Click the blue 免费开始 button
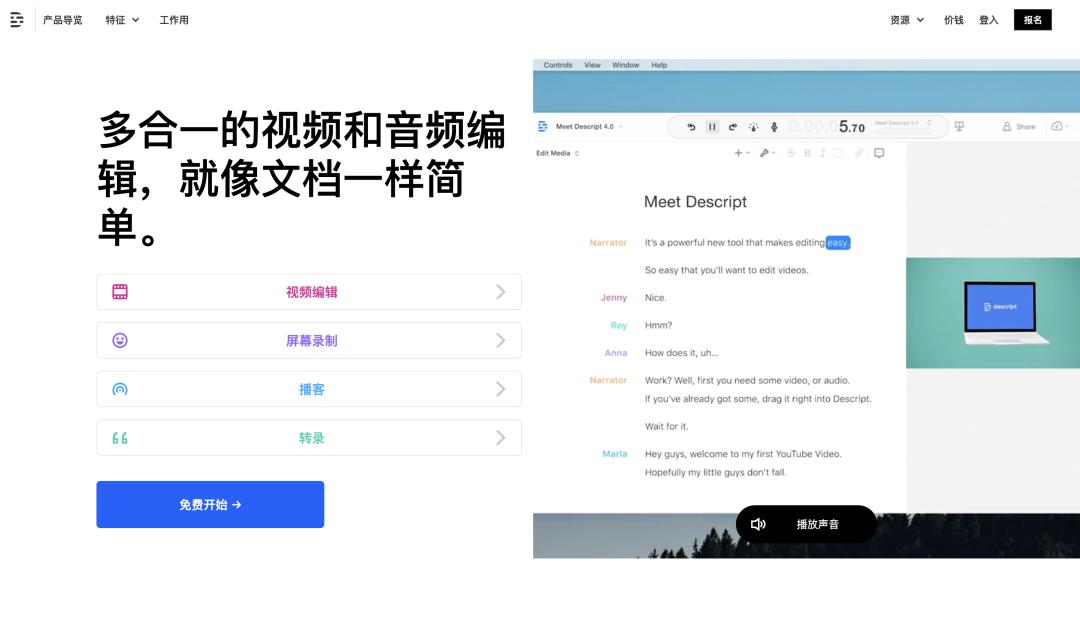 coord(210,504)
